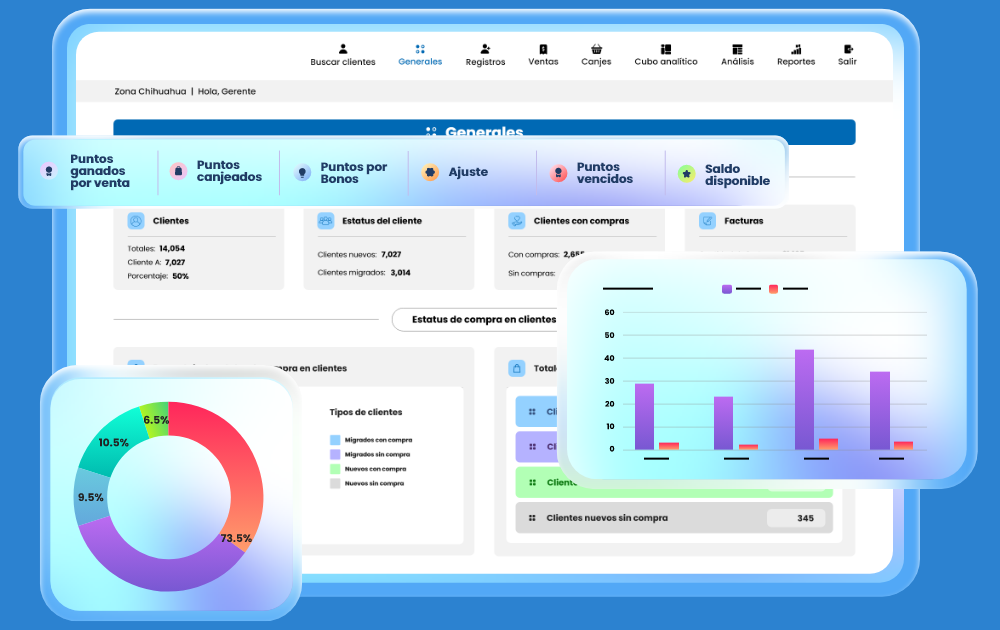Click the Análisis table icon

click(x=737, y=48)
